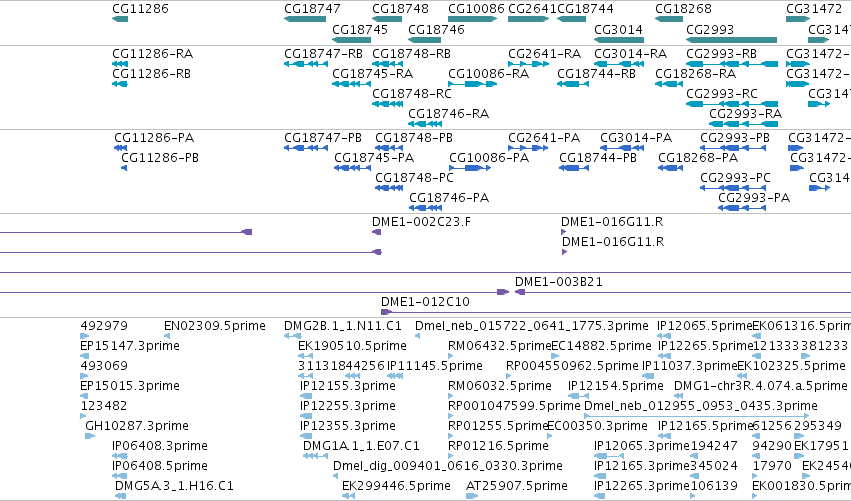Screen dimensions: 851x501
Task: Open EST Dmel_neb_012955_0953_0435.3prime
Action: click(x=701, y=405)
